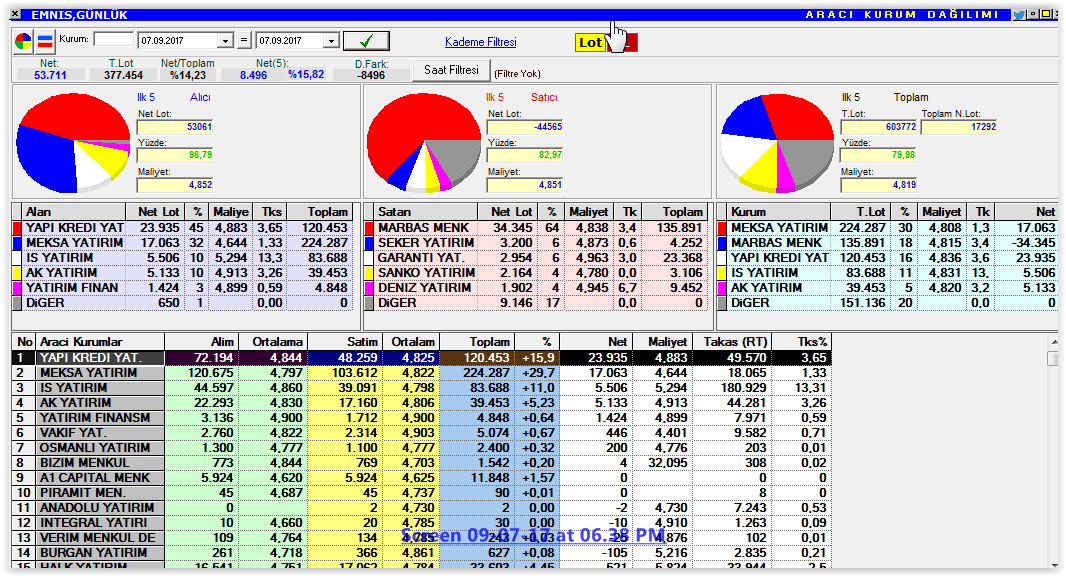The width and height of the screenshot is (1066, 576).
Task: Select blue swatch beside MEKSA YATIRIM in Alan table
Action: tap(17, 243)
